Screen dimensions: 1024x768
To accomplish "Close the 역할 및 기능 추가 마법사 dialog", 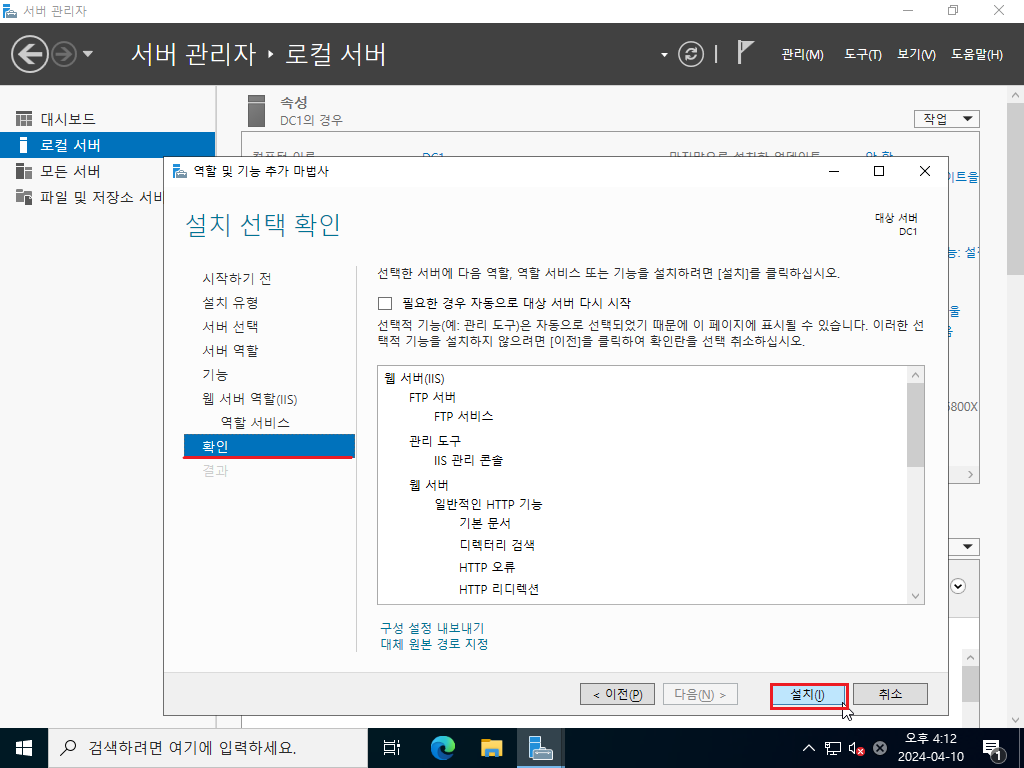I will coord(925,171).
